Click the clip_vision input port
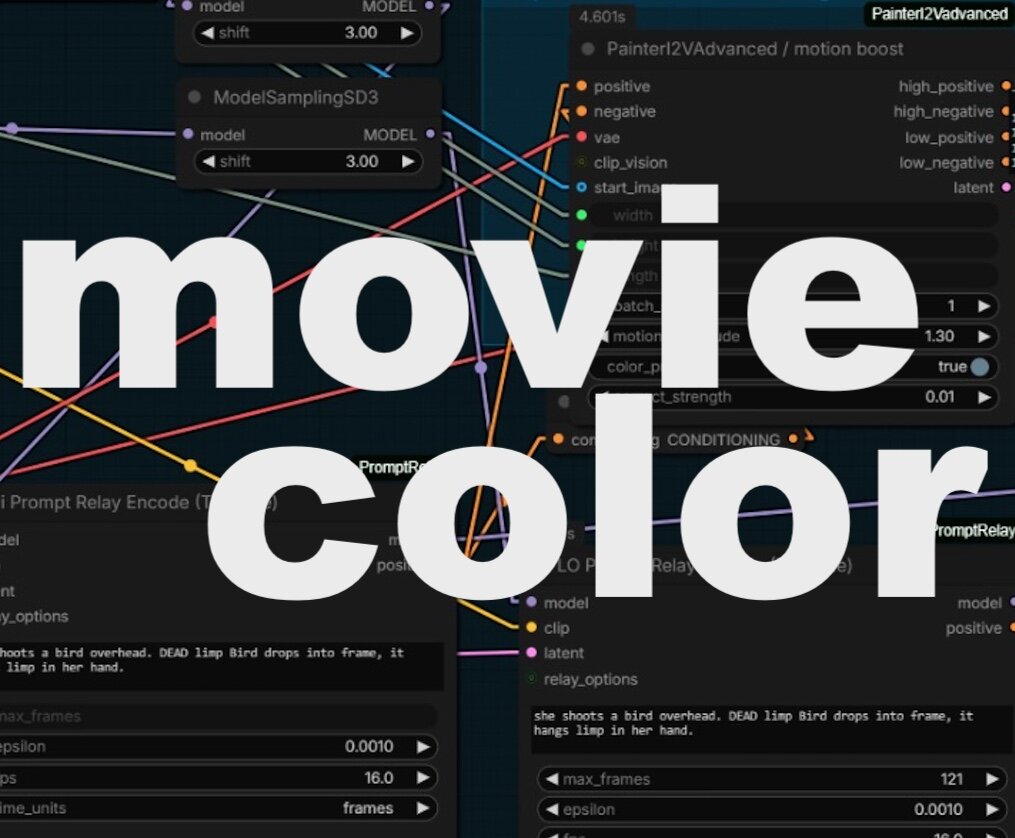The height and width of the screenshot is (838, 1015). (581, 162)
